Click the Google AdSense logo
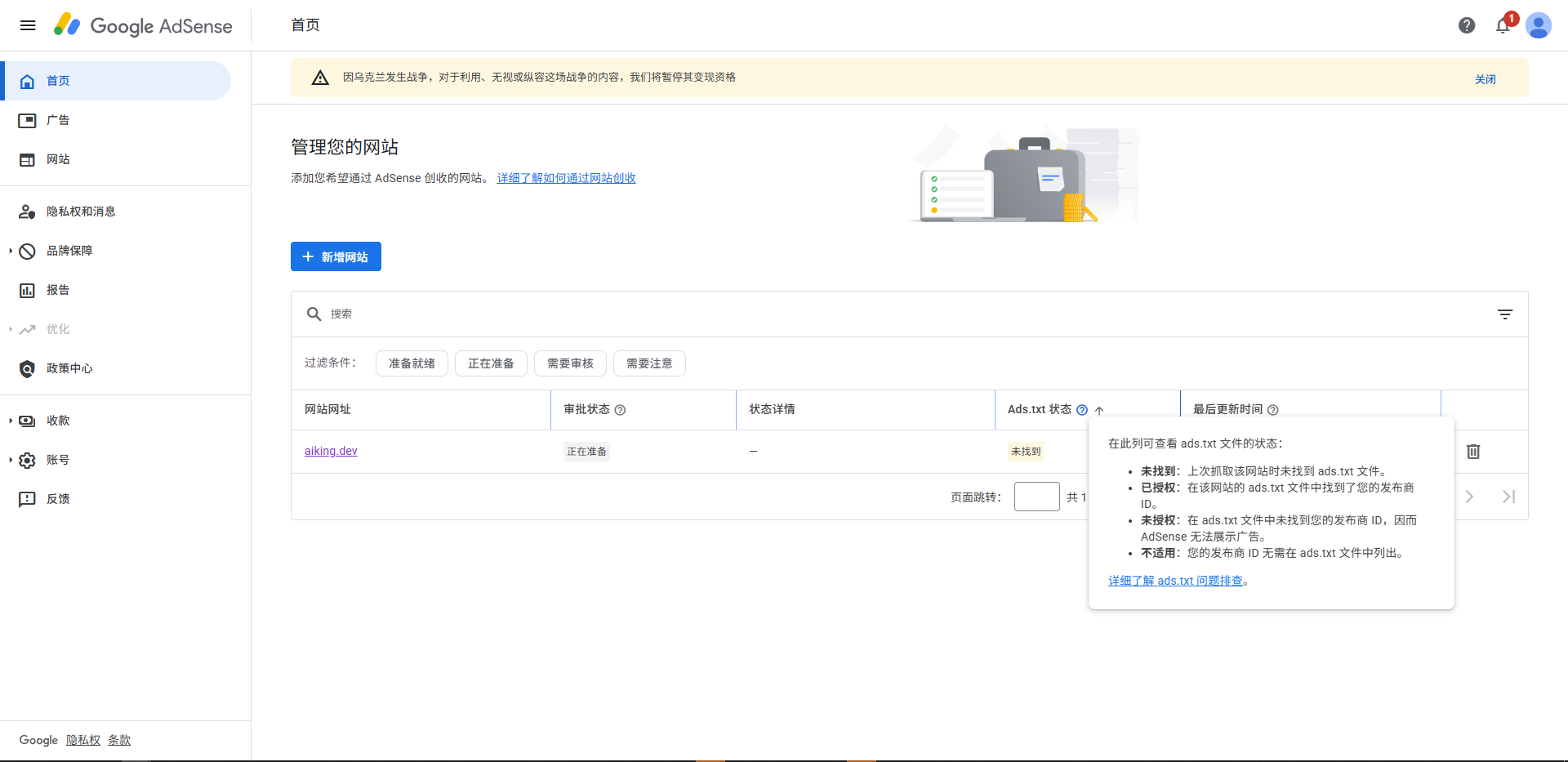This screenshot has height=762, width=1568. 143,25
